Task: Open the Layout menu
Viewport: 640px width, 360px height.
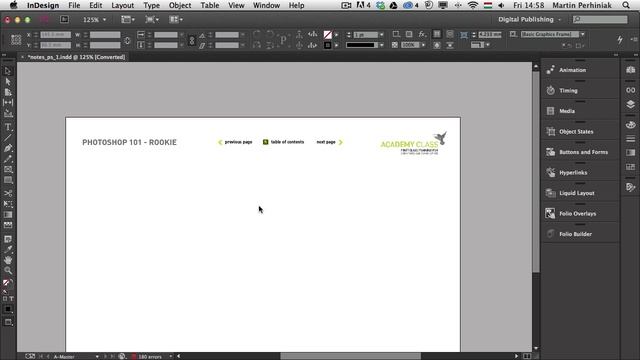Action: (x=122, y=5)
